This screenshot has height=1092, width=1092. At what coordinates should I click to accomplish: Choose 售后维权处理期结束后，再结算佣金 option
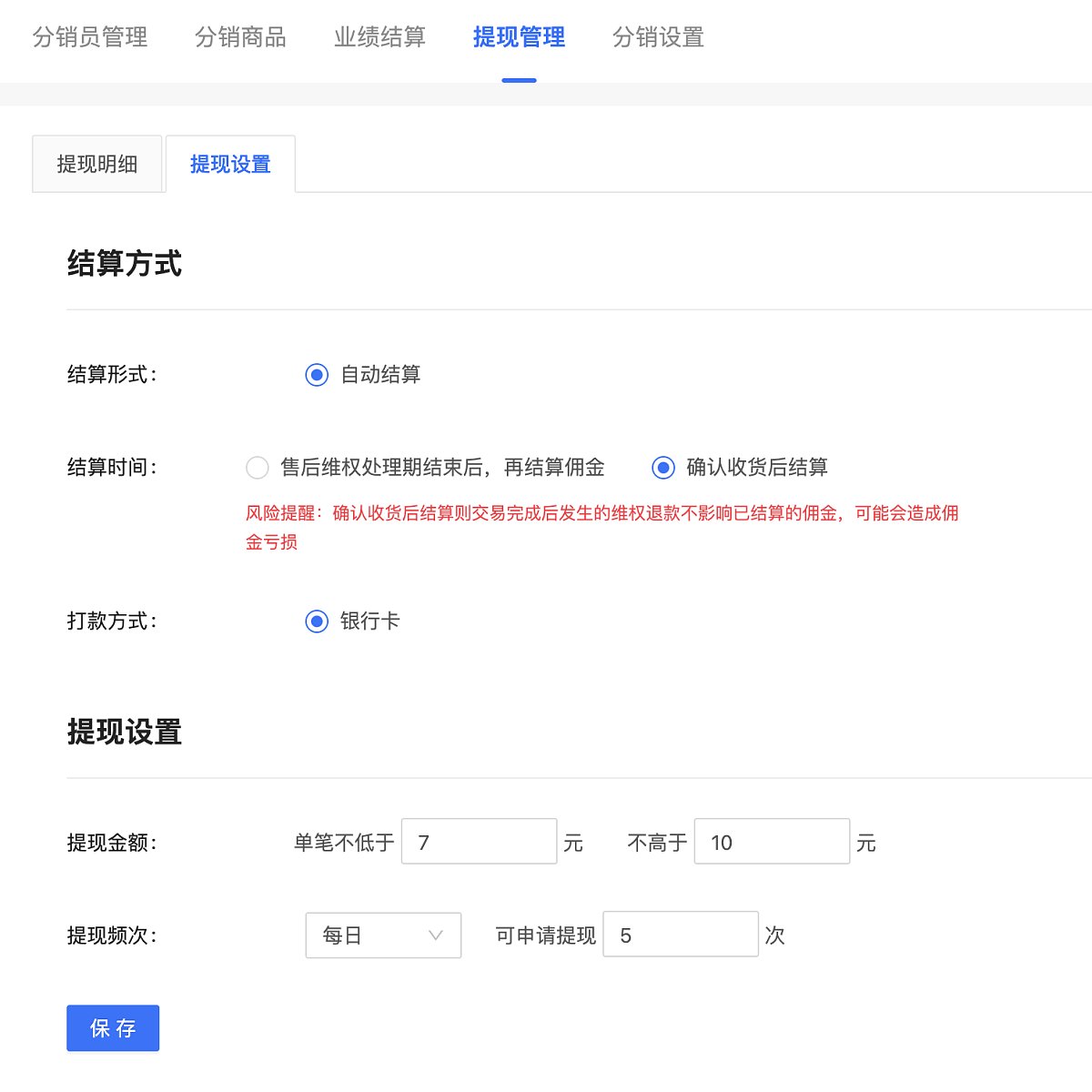click(258, 468)
